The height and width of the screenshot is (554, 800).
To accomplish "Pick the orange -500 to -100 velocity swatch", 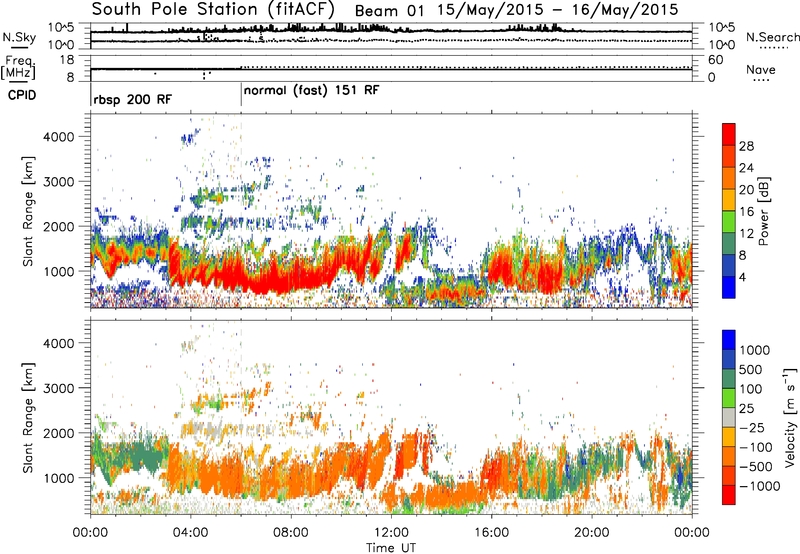I will coord(729,456).
